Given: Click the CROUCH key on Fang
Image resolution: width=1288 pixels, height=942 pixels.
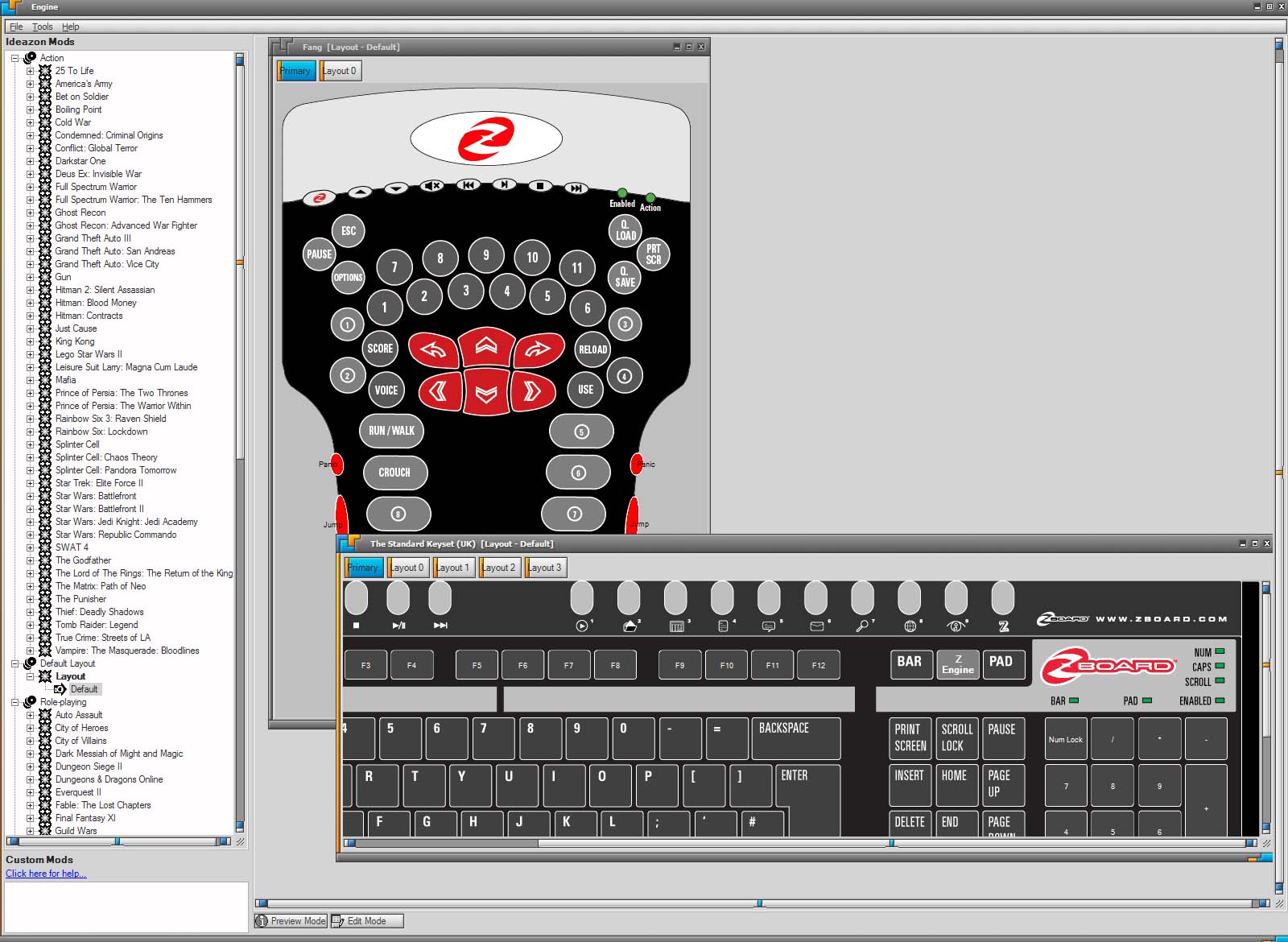Looking at the screenshot, I should click(x=394, y=473).
